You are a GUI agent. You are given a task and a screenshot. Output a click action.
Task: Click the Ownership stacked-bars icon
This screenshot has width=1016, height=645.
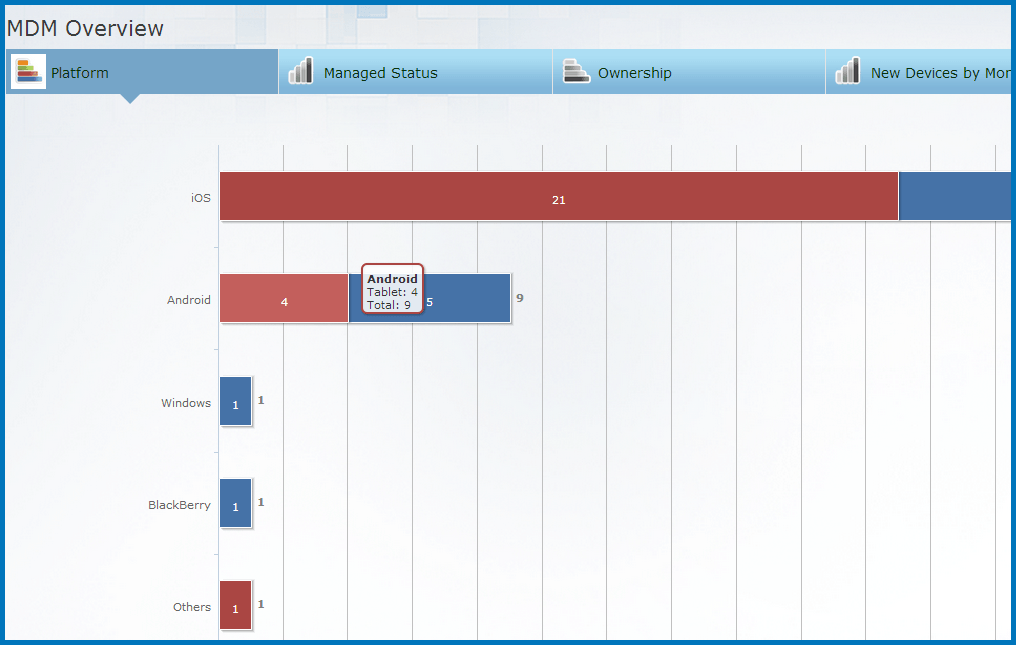tap(576, 71)
